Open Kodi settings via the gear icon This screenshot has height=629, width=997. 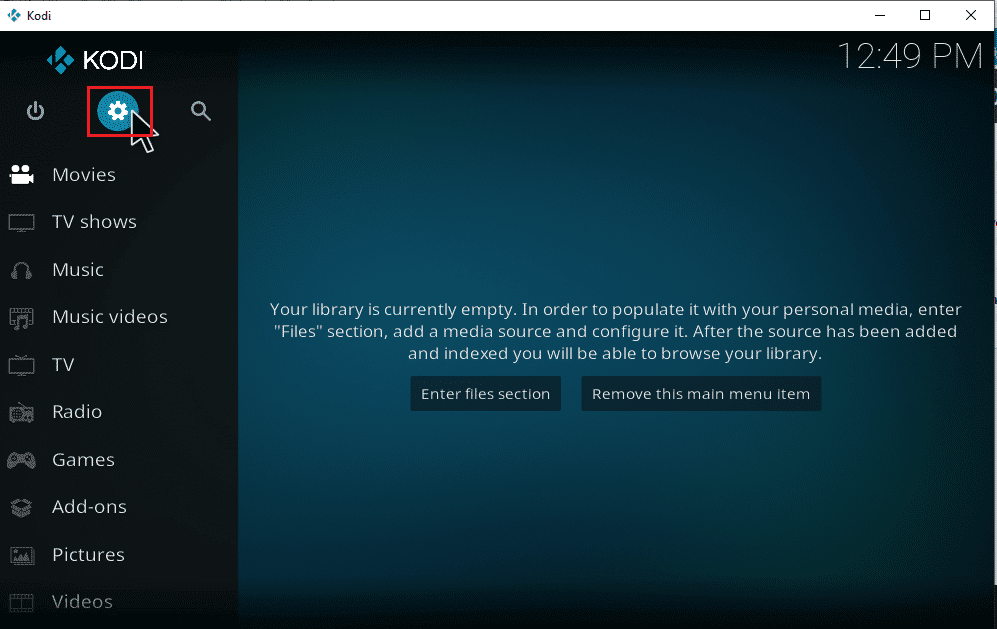pyautogui.click(x=119, y=111)
